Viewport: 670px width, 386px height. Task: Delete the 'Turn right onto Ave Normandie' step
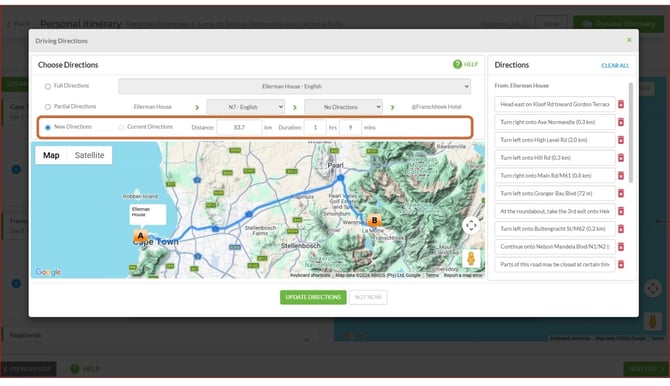tap(621, 122)
